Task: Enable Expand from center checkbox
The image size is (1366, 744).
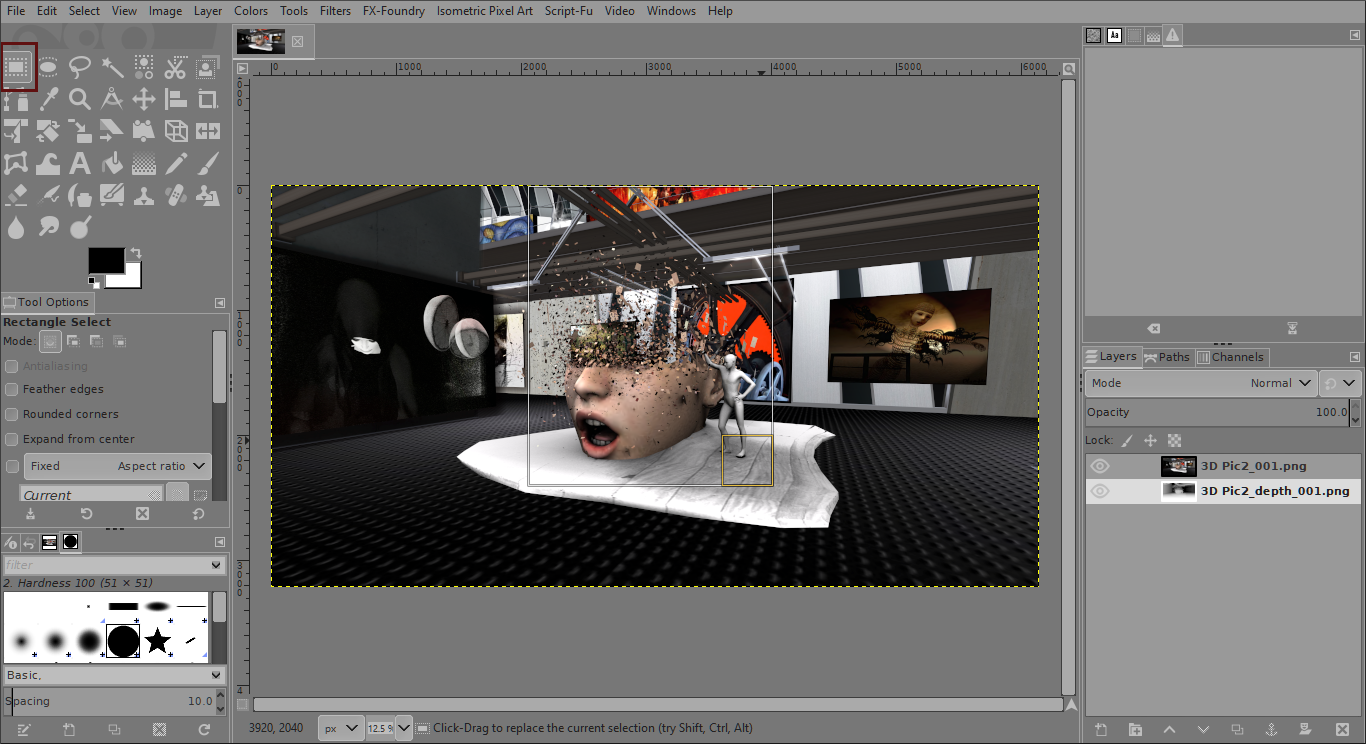Action: [12, 439]
